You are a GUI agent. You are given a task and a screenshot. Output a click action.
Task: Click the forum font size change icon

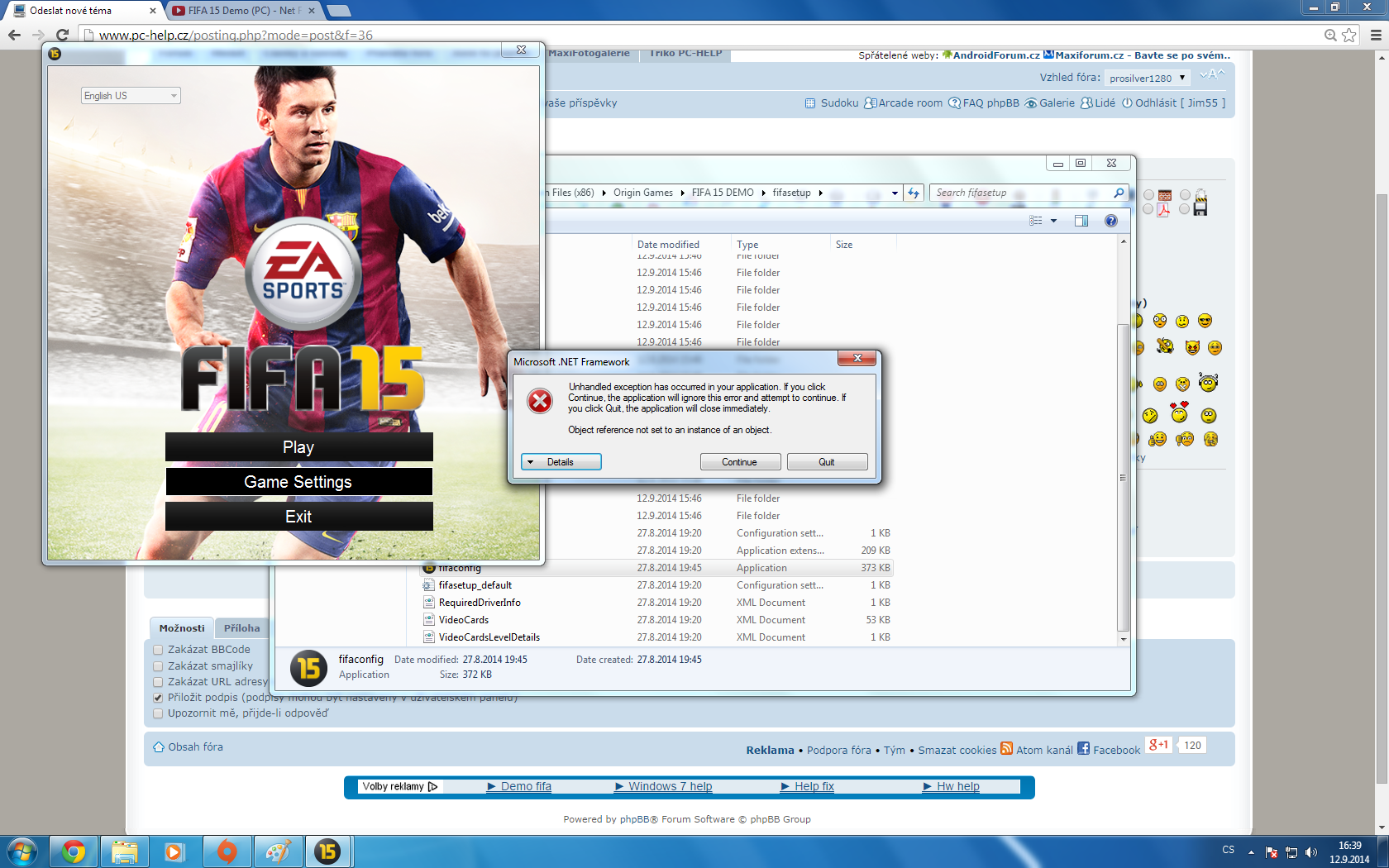1212,75
